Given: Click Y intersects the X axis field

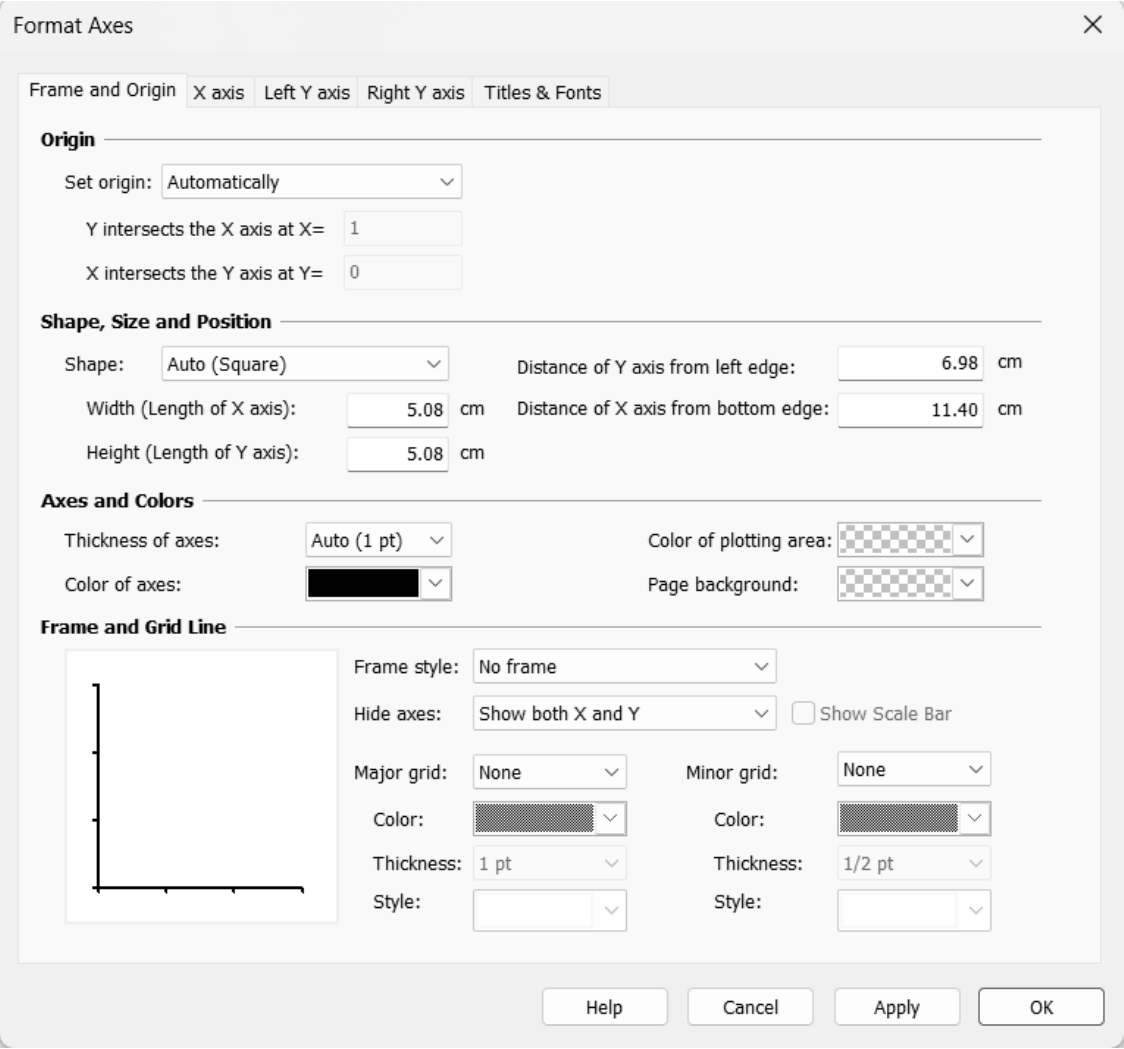Looking at the screenshot, I should click(403, 229).
